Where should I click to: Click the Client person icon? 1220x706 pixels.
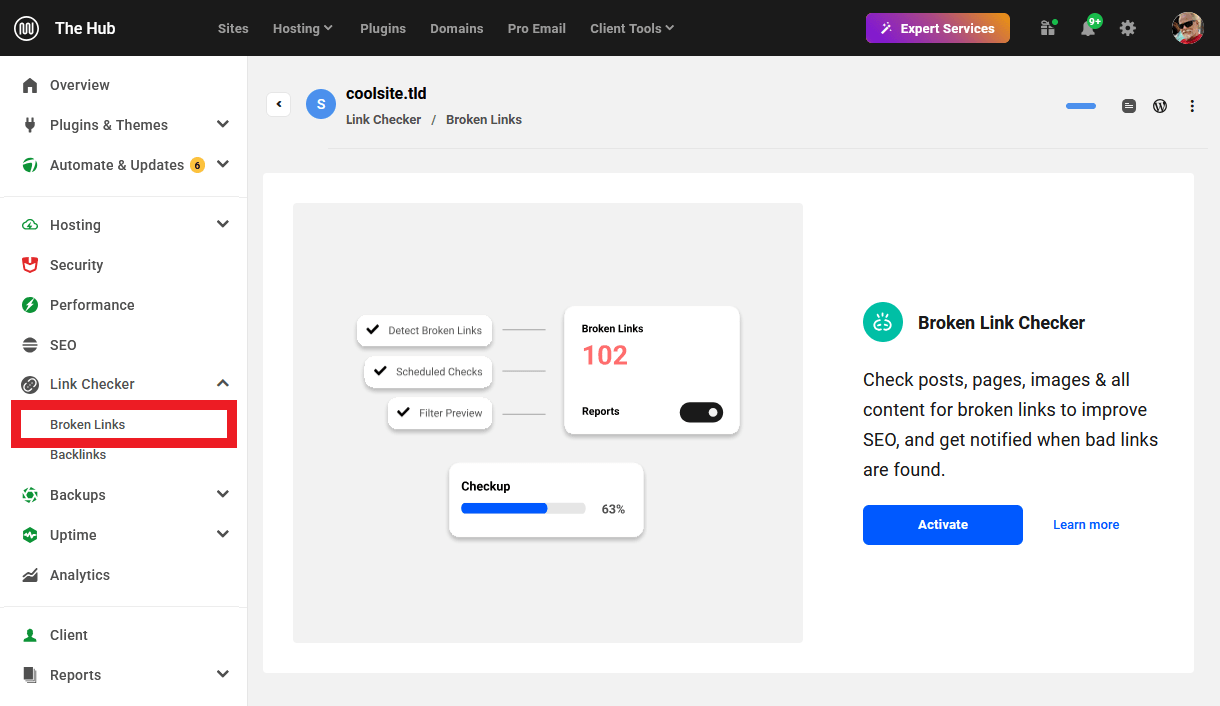point(30,635)
